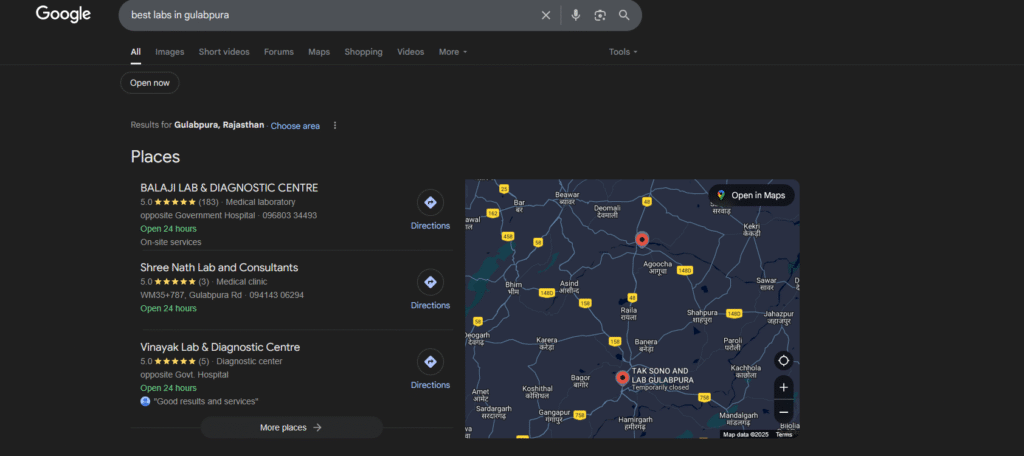Clear the search query with X icon
Screen dimensions: 1024x456
click(x=546, y=15)
